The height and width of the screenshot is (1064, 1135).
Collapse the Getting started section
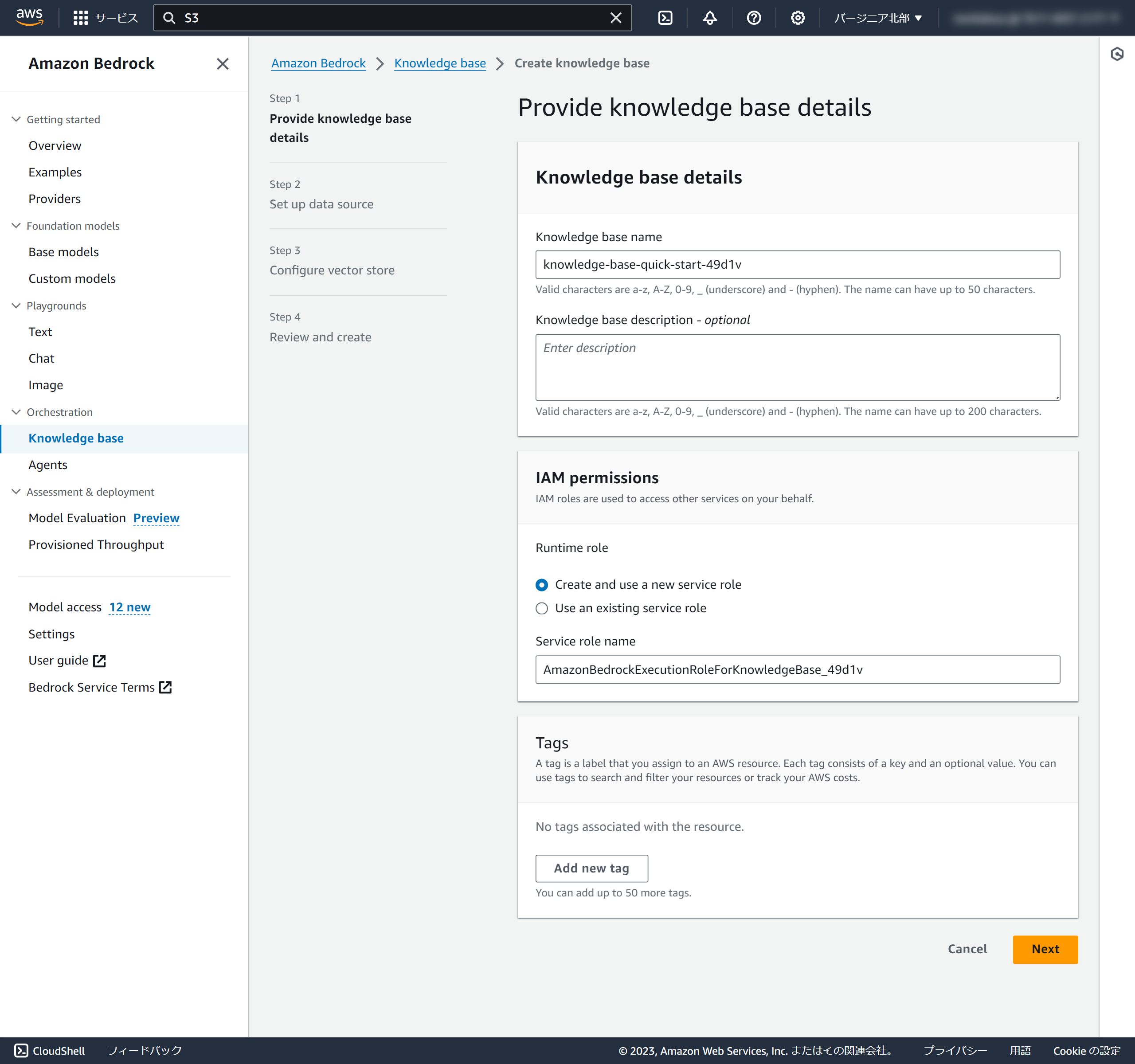tap(16, 119)
